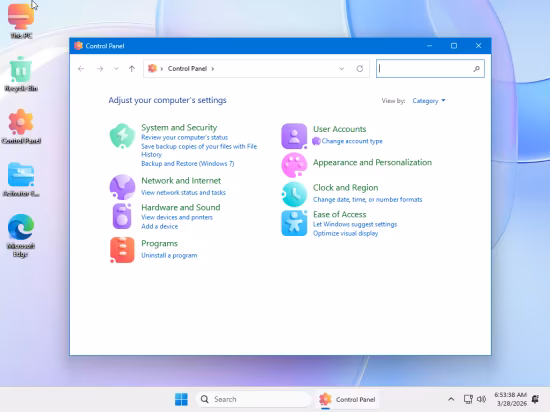Click the Control Panel icon in address bar
Viewport: 550px width, 412px height.
tap(152, 68)
